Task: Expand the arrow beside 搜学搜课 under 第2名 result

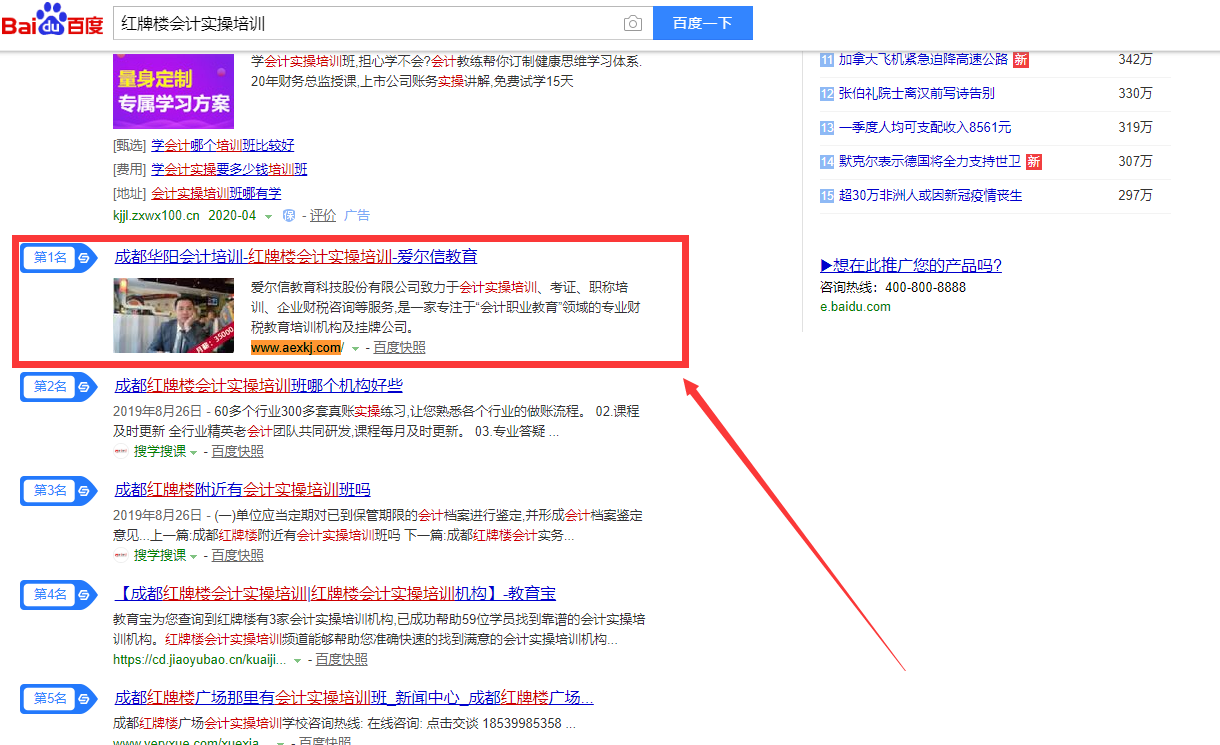Action: 194,453
